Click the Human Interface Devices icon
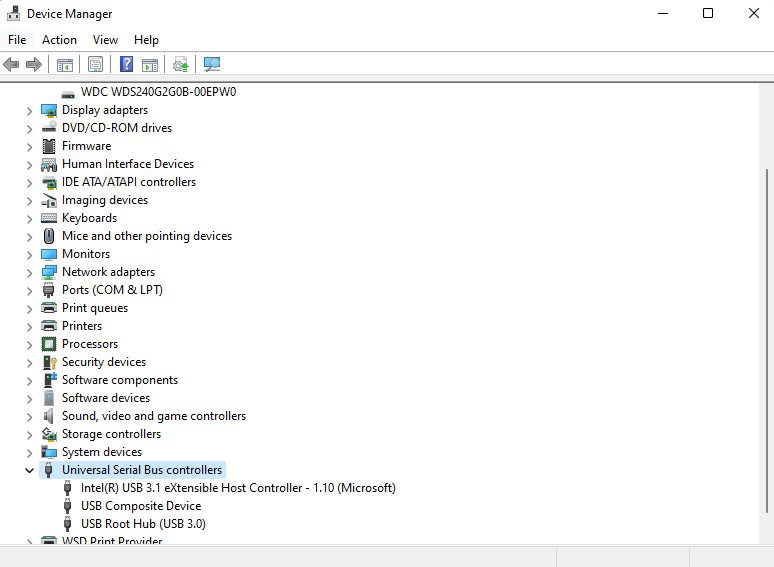 pos(49,164)
